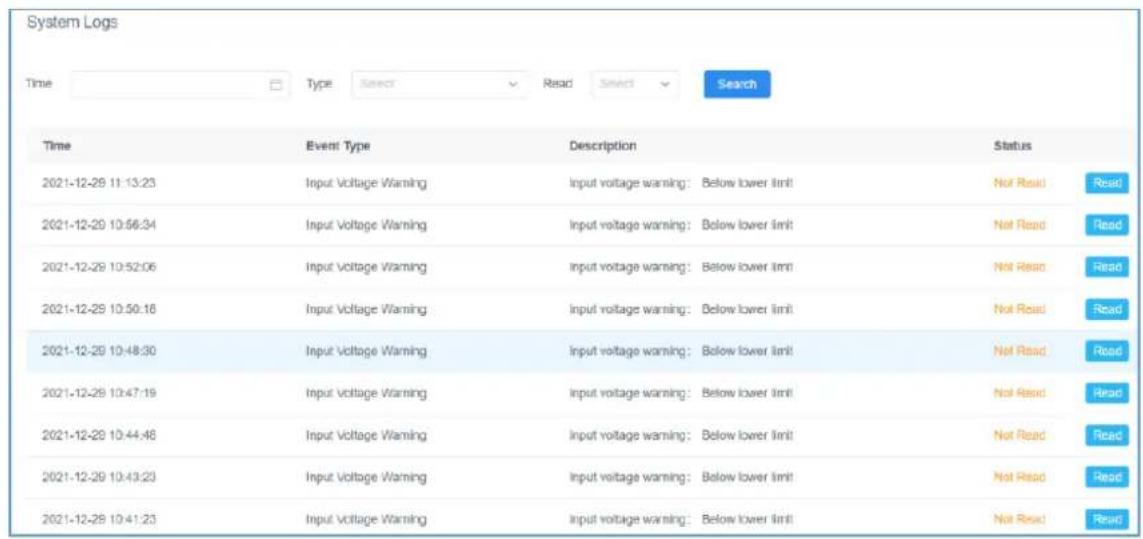
Task: Select timestamp 2021-12-29 10:44:48
Action: [x=99, y=435]
